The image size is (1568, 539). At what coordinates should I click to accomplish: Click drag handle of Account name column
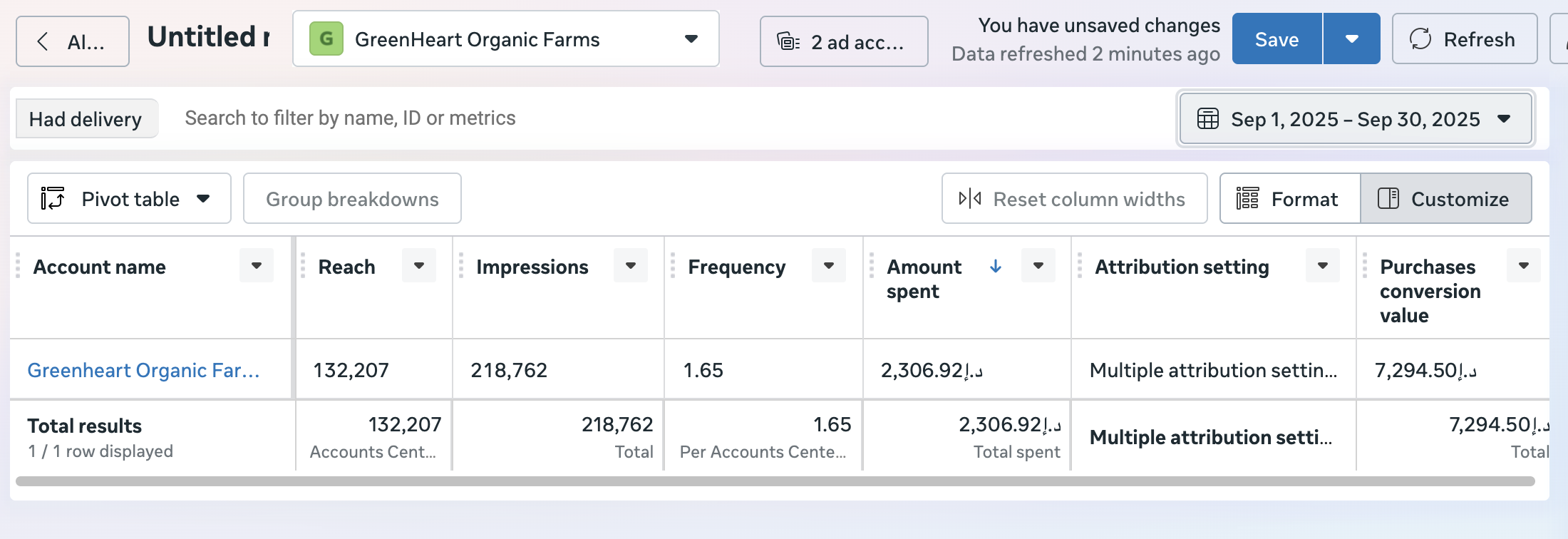18,266
